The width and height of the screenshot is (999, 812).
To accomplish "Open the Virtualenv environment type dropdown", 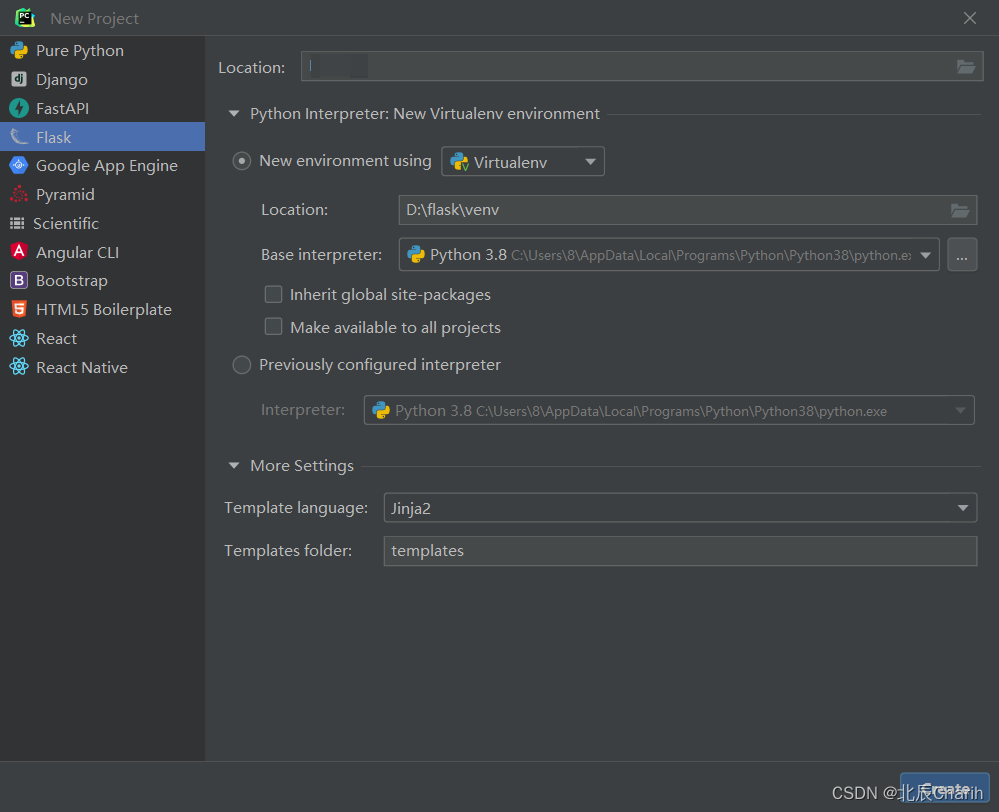I will (x=522, y=161).
